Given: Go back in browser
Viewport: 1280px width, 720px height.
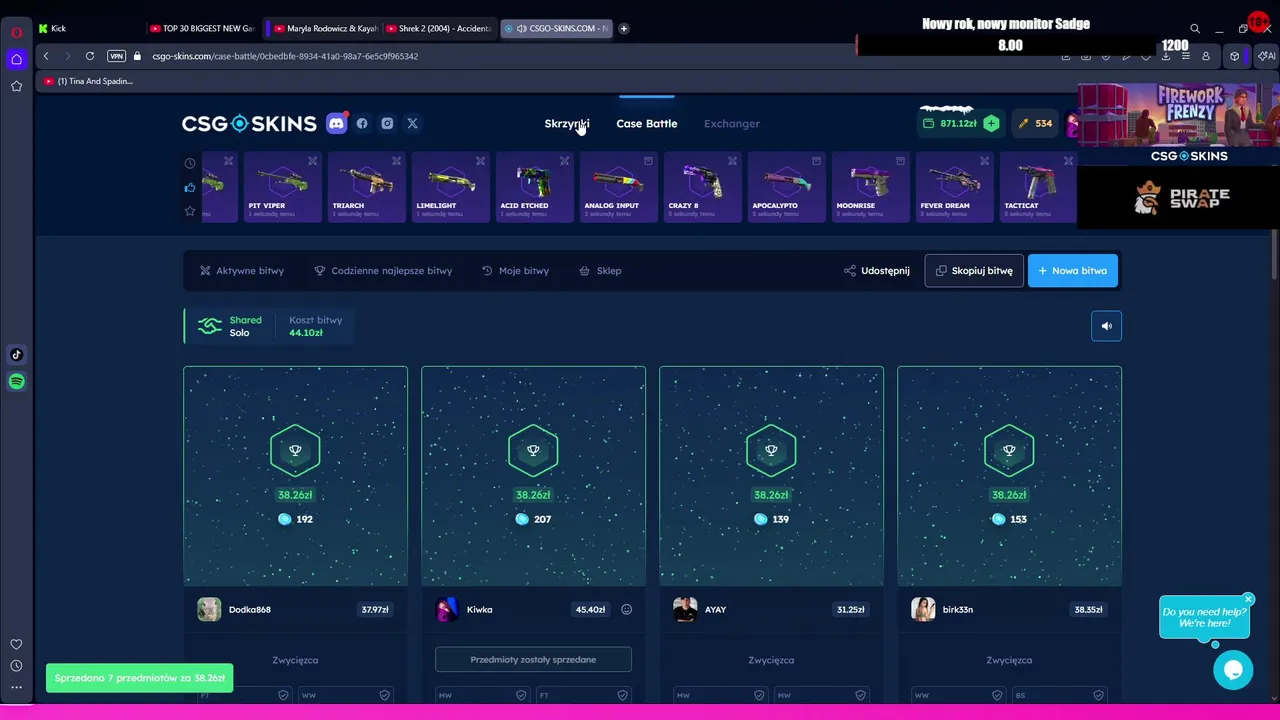Looking at the screenshot, I should point(46,56).
